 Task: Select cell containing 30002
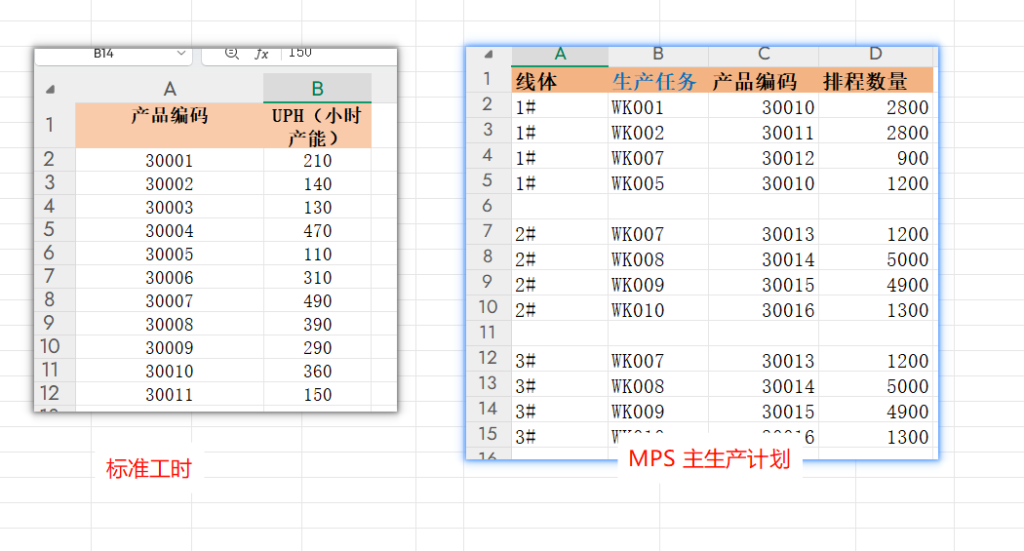(x=170, y=183)
